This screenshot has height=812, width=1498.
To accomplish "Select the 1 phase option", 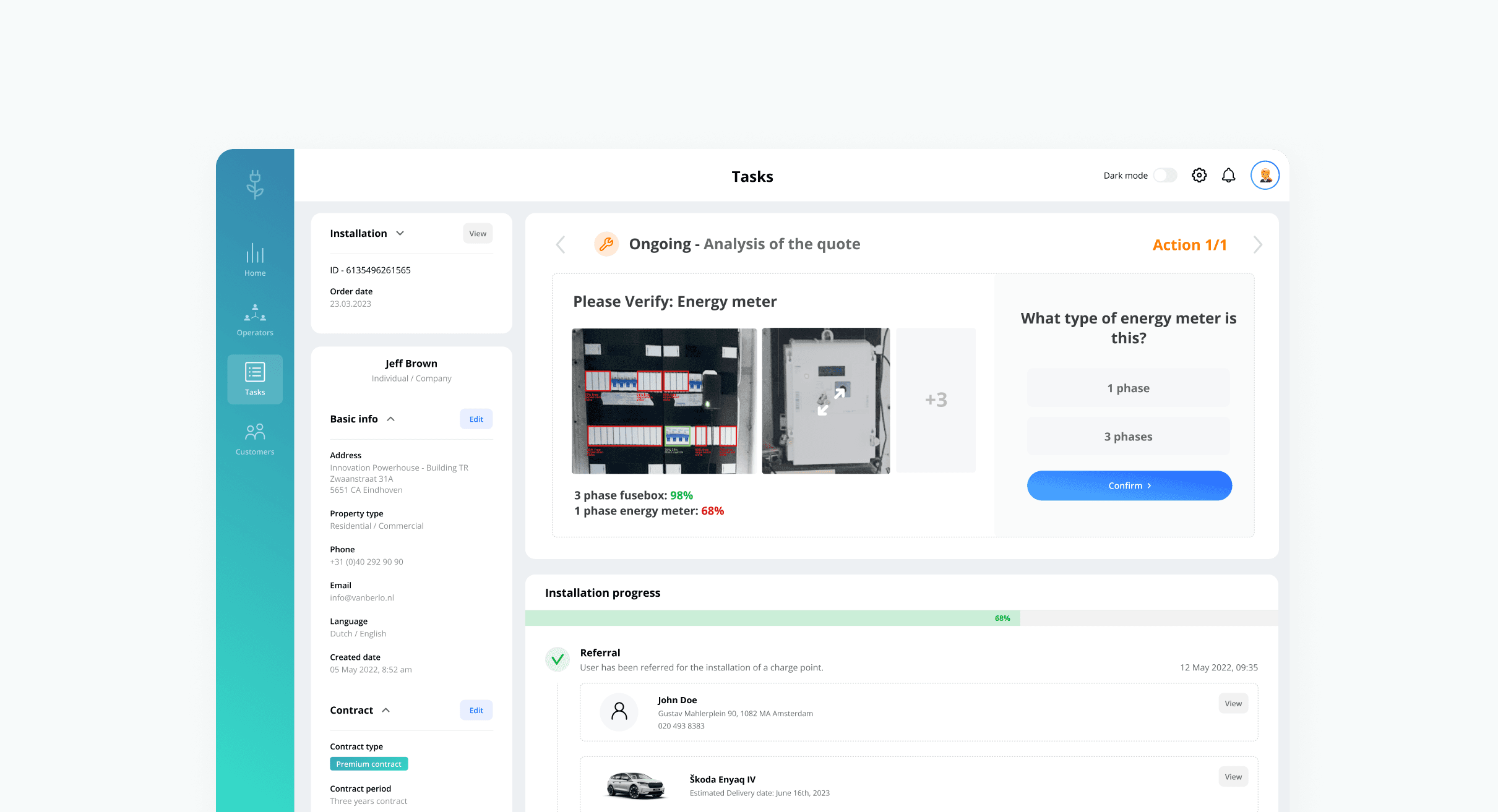I will [1128, 388].
